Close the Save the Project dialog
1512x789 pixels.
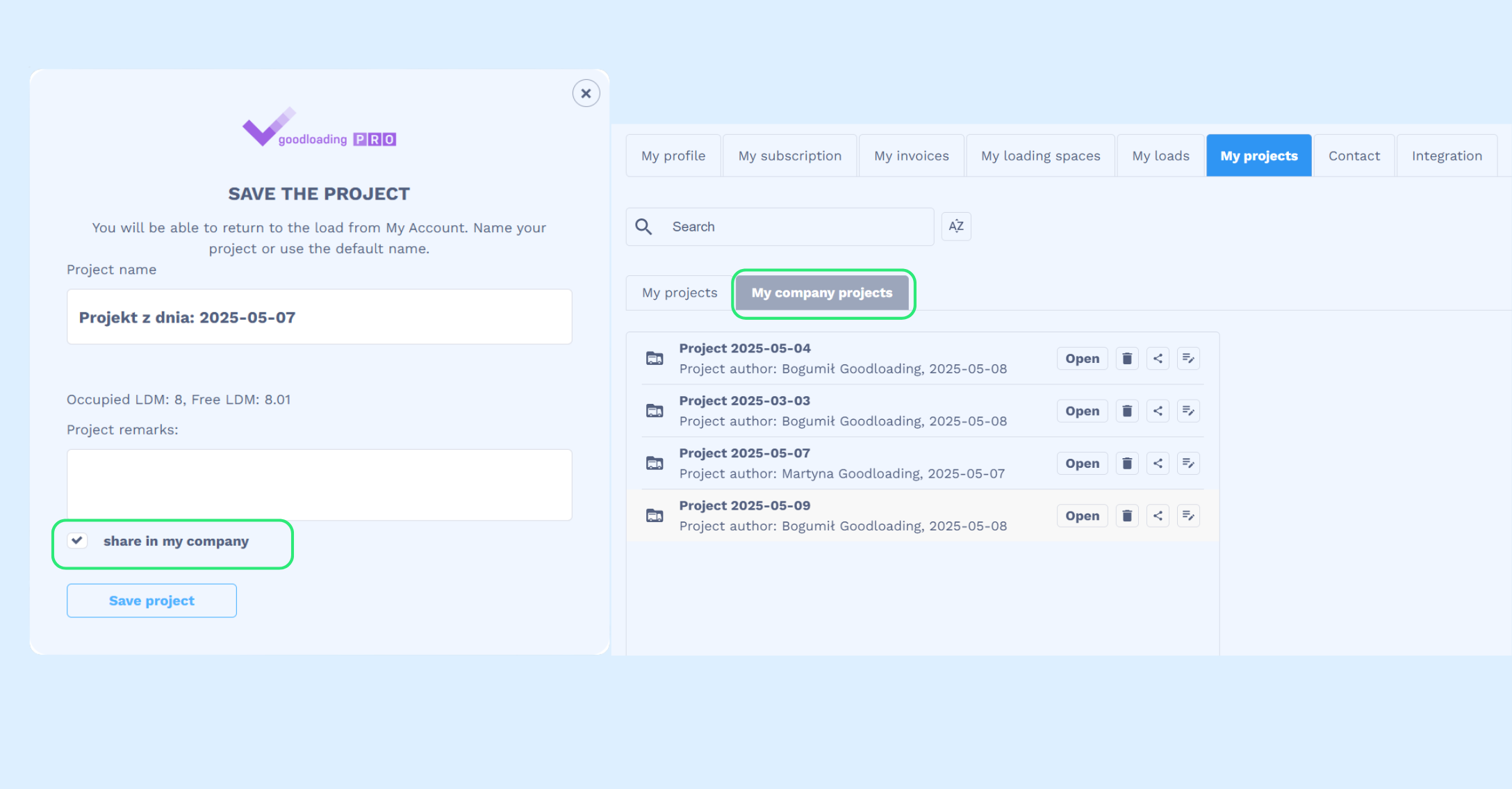pyautogui.click(x=586, y=93)
